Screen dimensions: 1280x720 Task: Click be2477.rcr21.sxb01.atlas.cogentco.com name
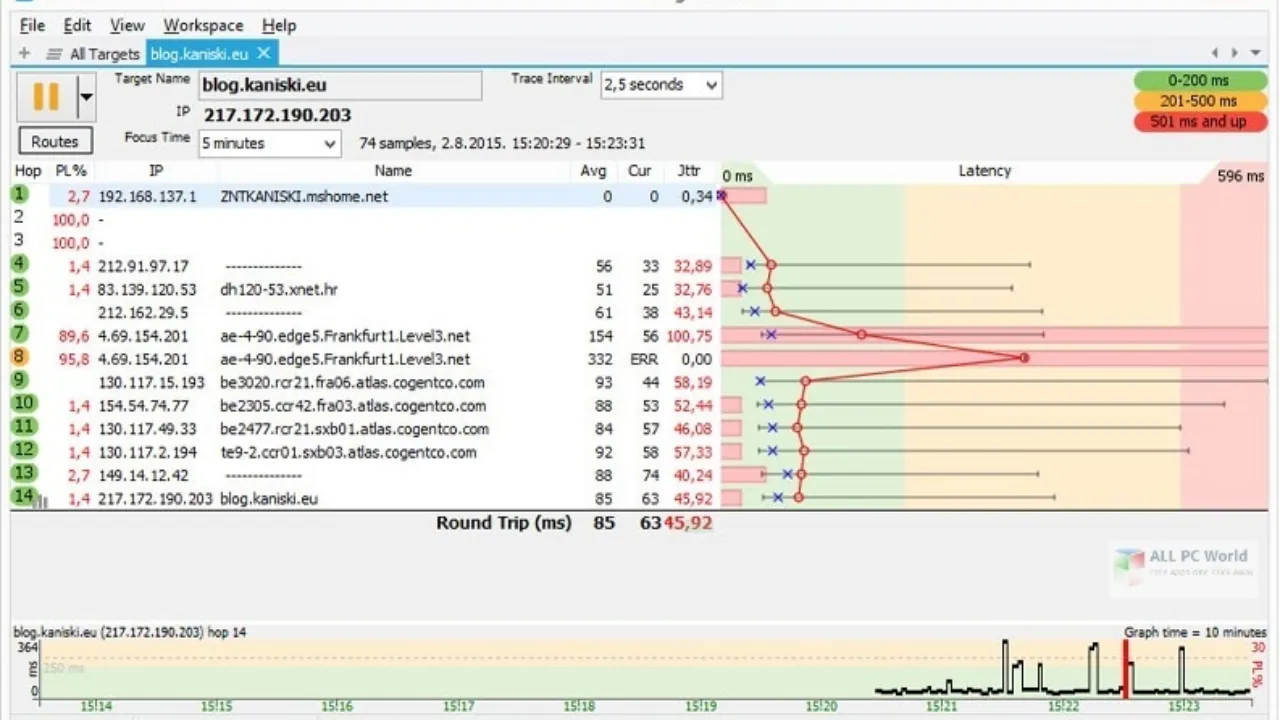click(x=354, y=429)
